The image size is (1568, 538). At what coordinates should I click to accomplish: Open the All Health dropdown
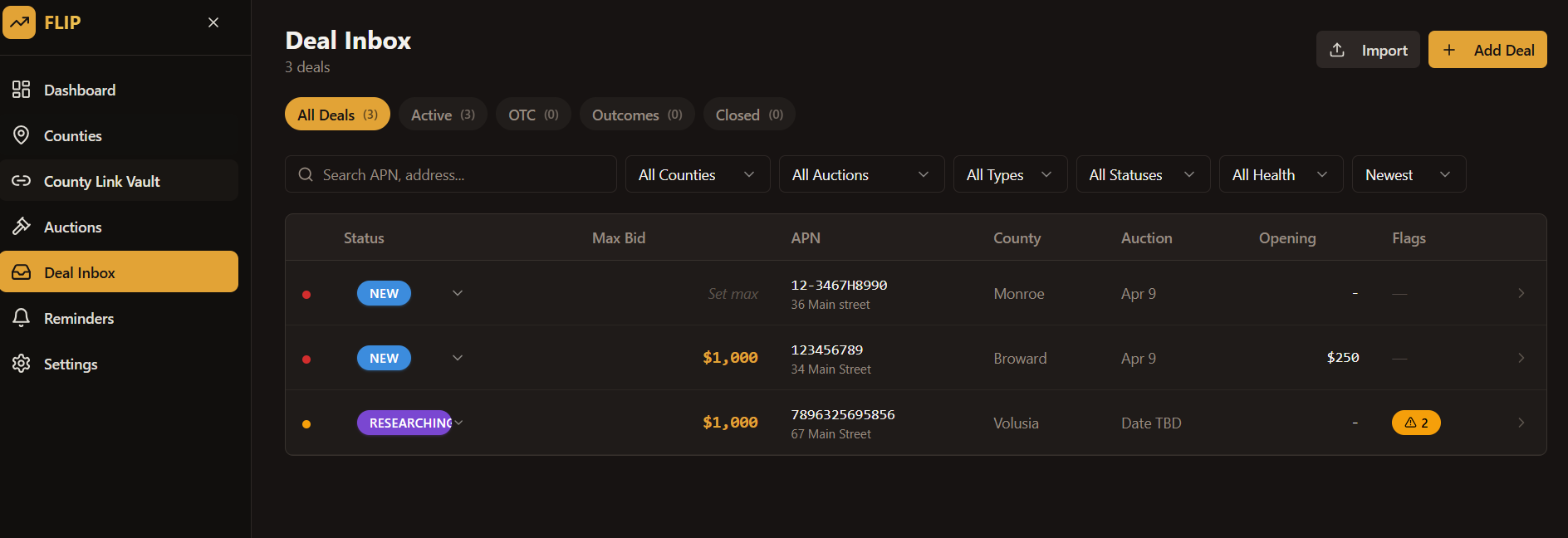(x=1281, y=174)
